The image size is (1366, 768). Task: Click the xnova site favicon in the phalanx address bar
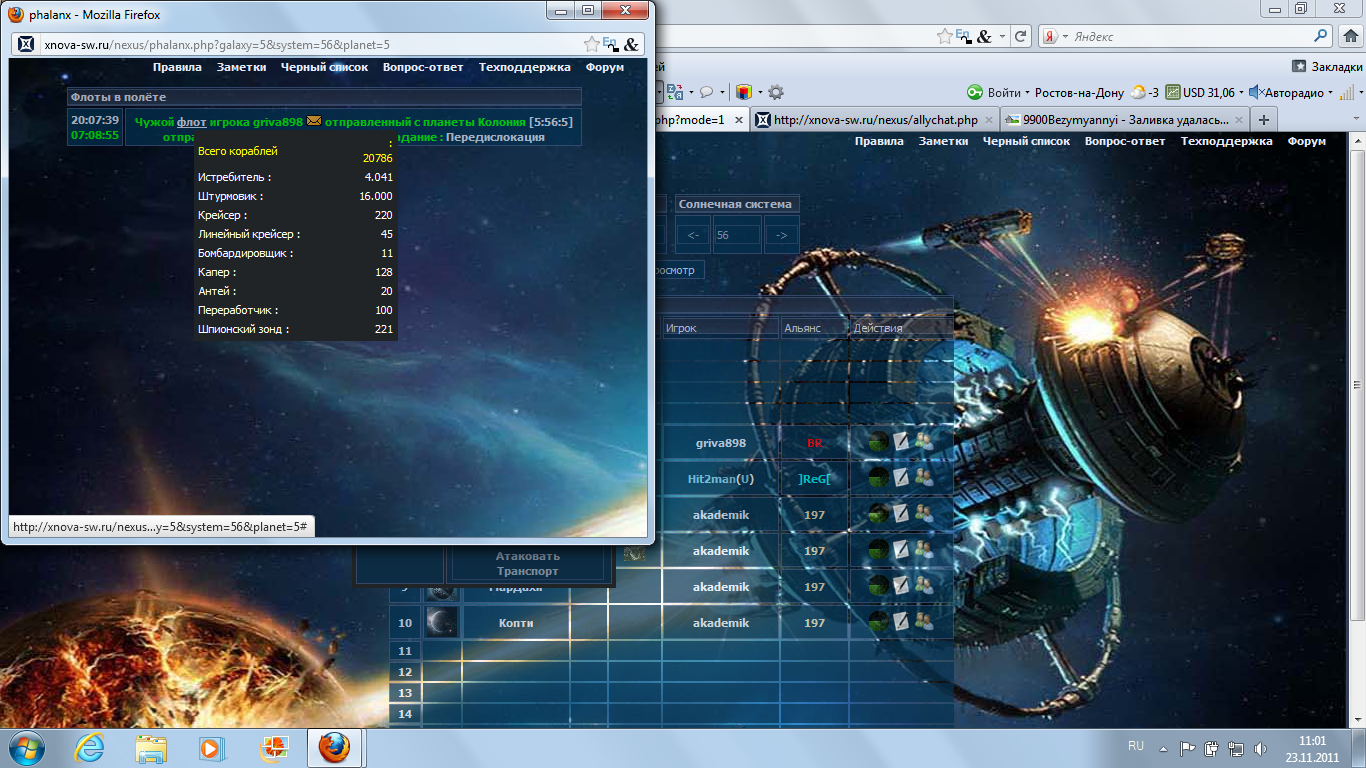27,45
